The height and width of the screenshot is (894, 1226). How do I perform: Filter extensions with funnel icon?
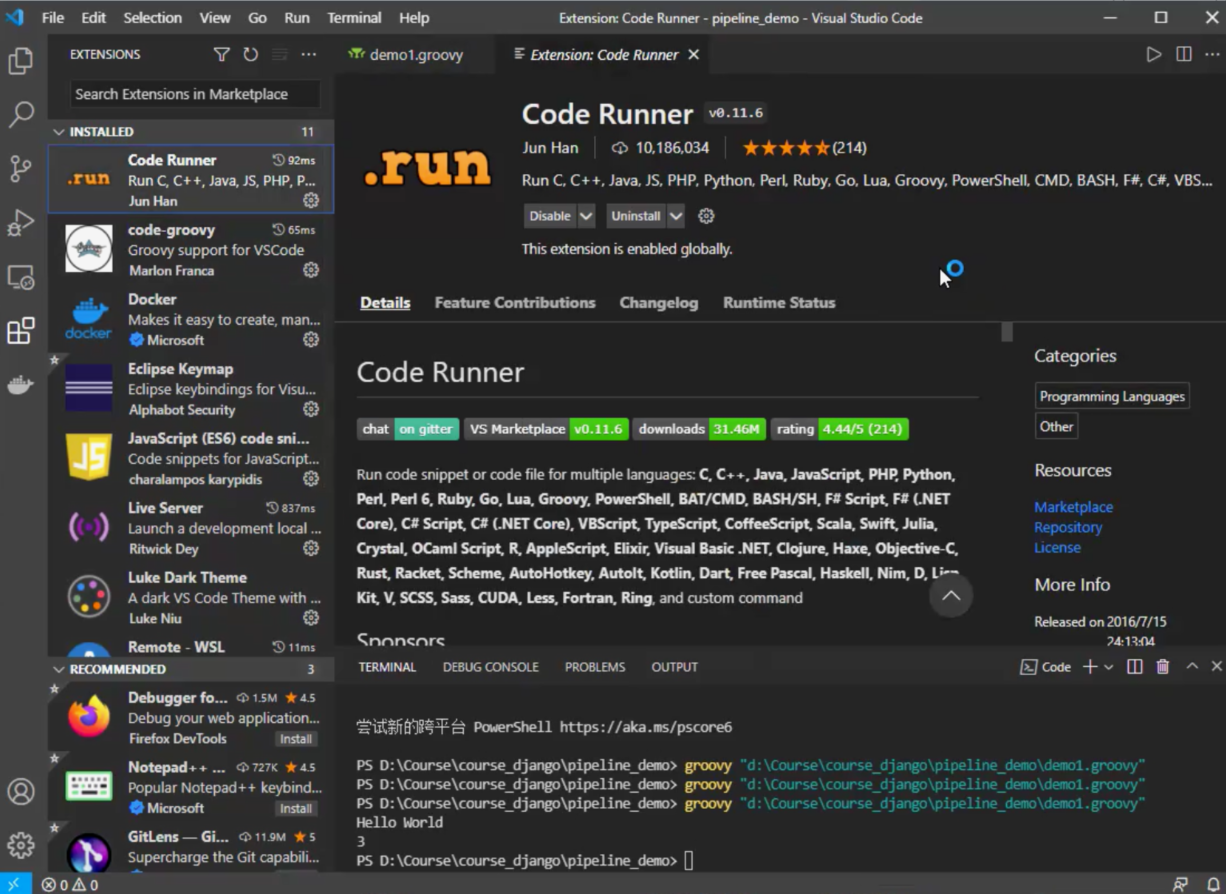[222, 55]
